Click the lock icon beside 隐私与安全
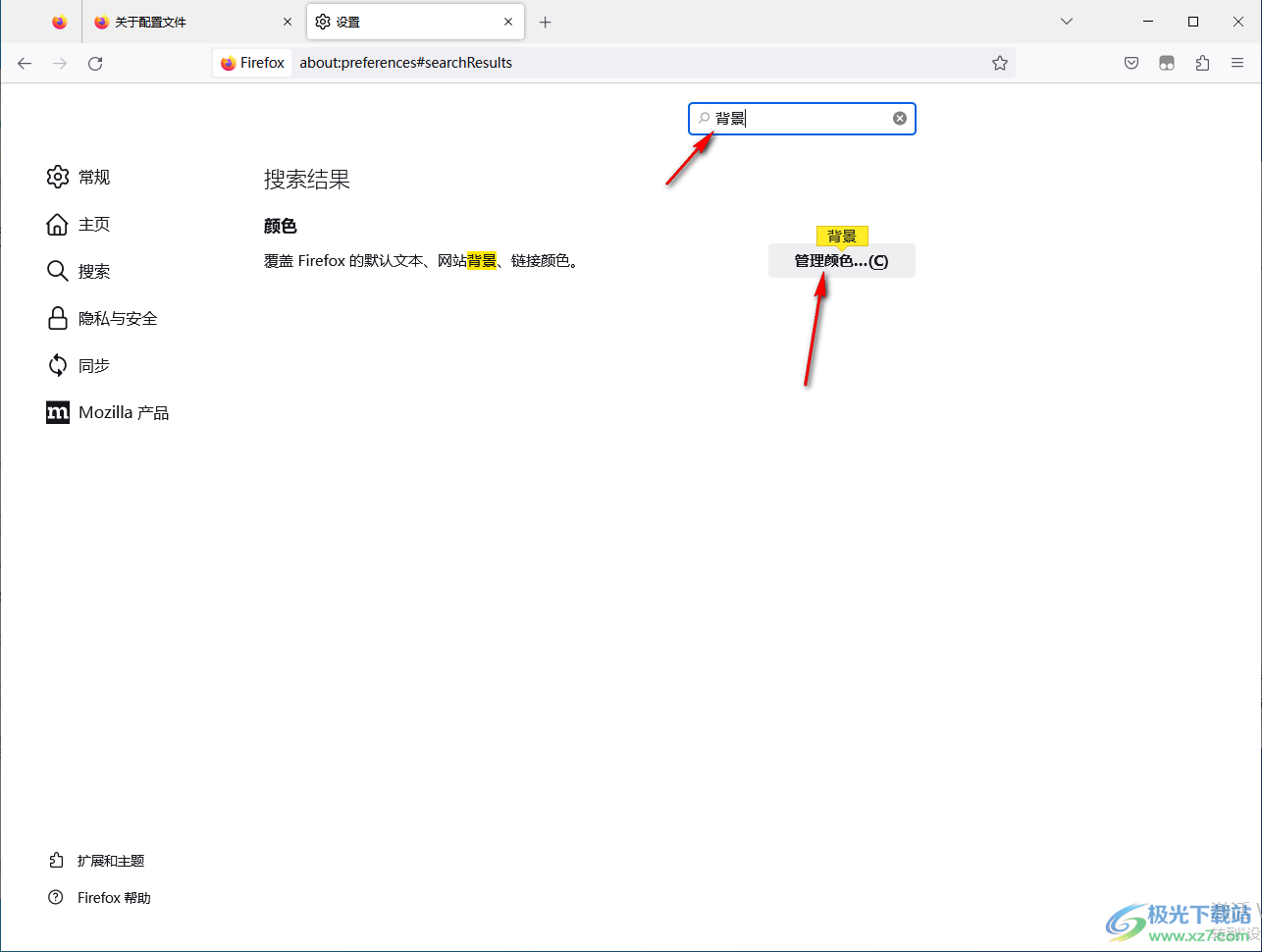 click(x=58, y=318)
